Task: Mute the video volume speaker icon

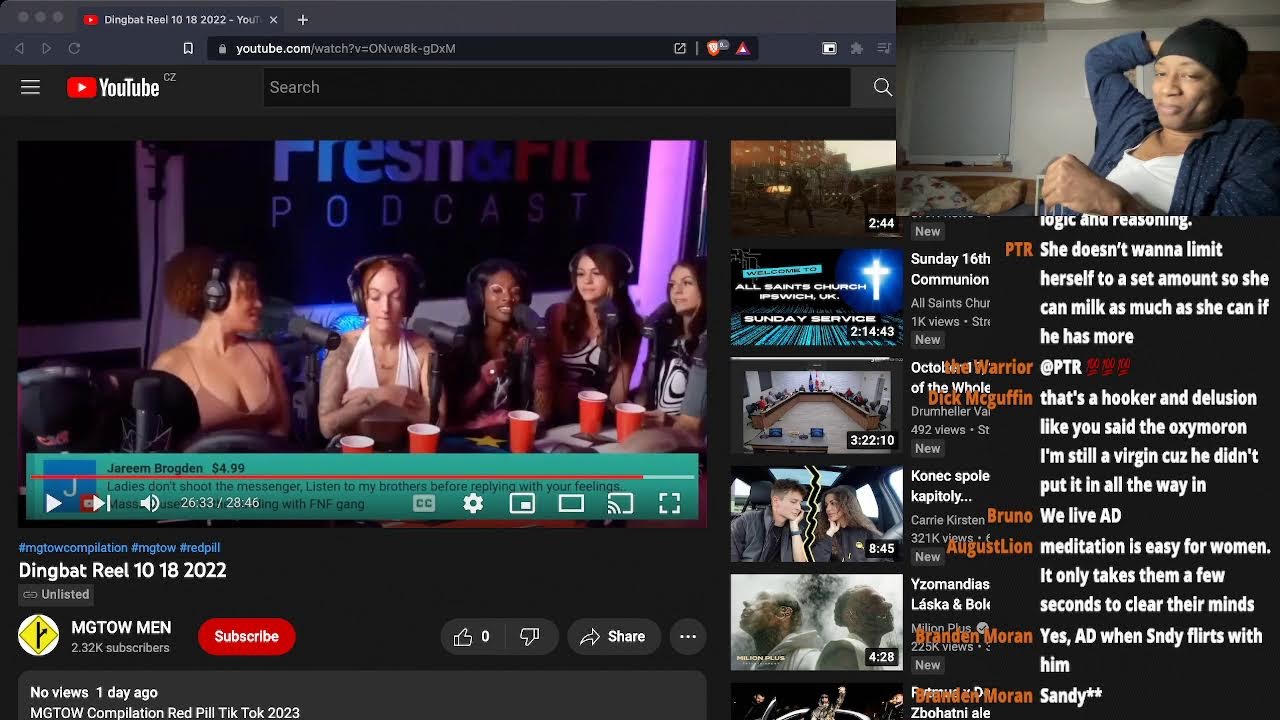Action: [x=149, y=504]
